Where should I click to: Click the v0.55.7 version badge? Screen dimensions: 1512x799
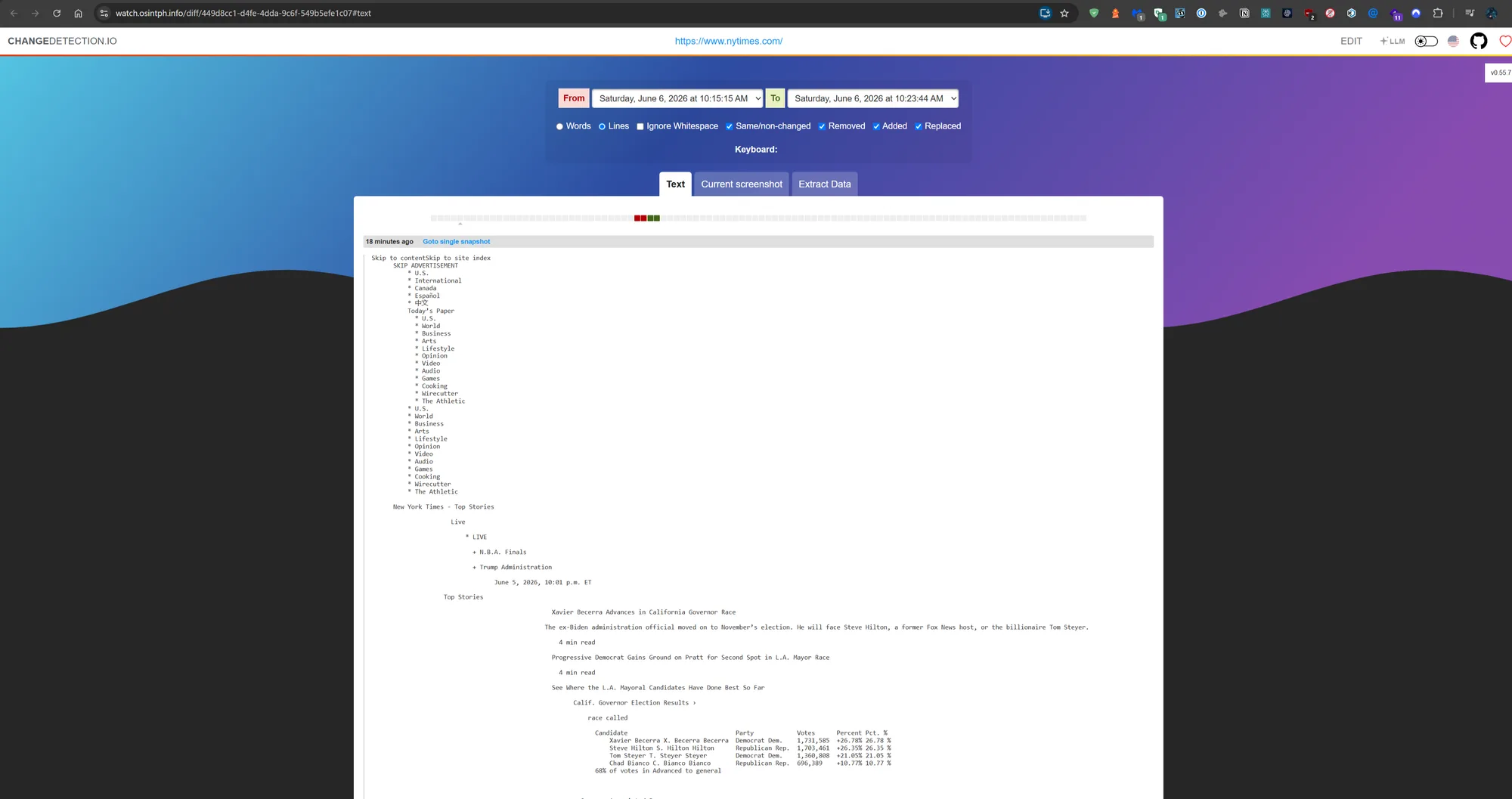coord(1499,73)
